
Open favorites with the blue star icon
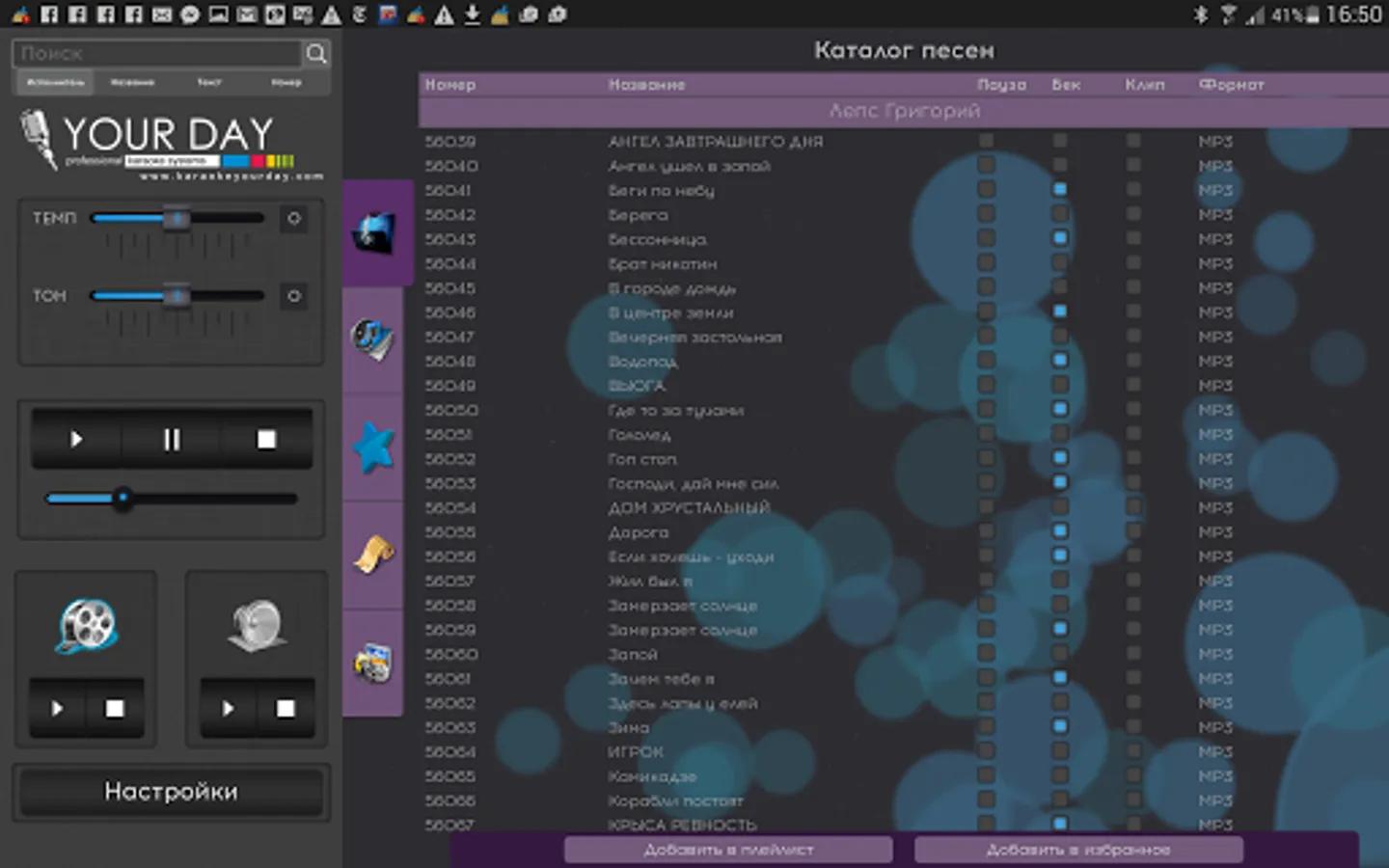point(373,448)
